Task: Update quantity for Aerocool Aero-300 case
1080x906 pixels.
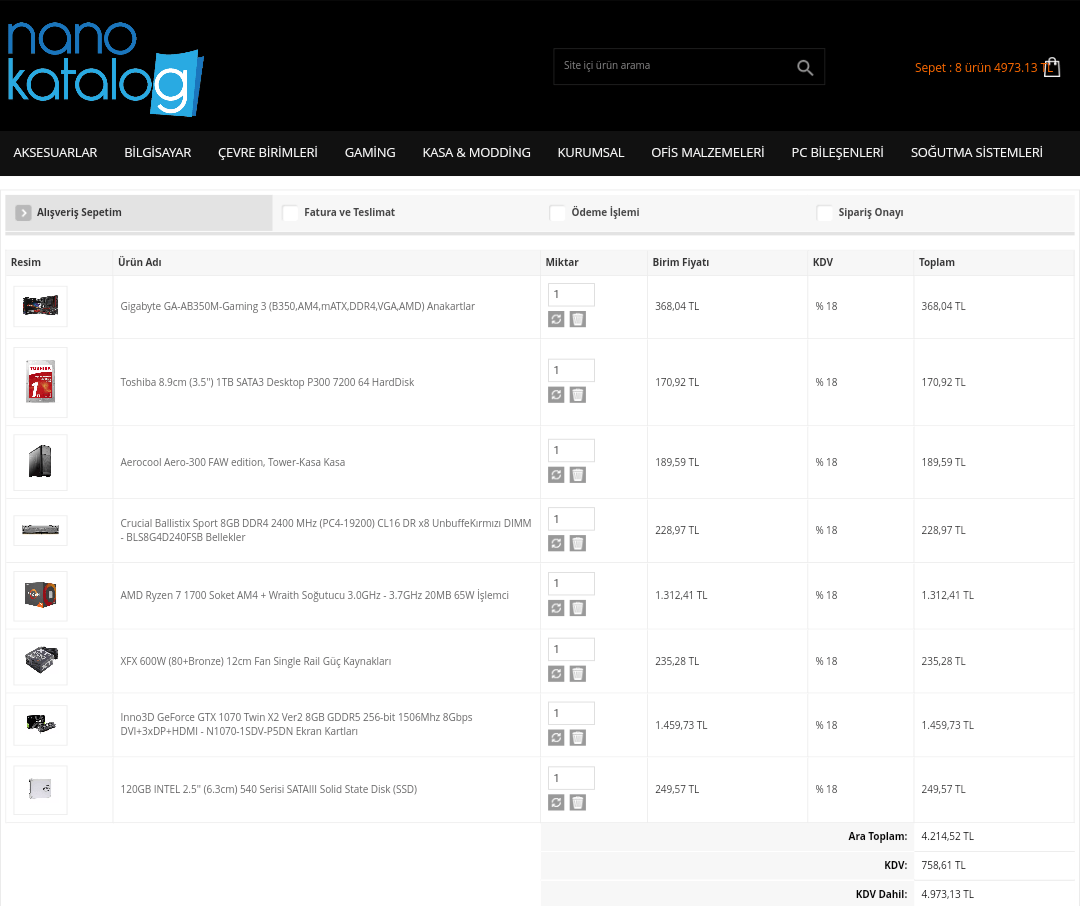Action: pos(557,475)
